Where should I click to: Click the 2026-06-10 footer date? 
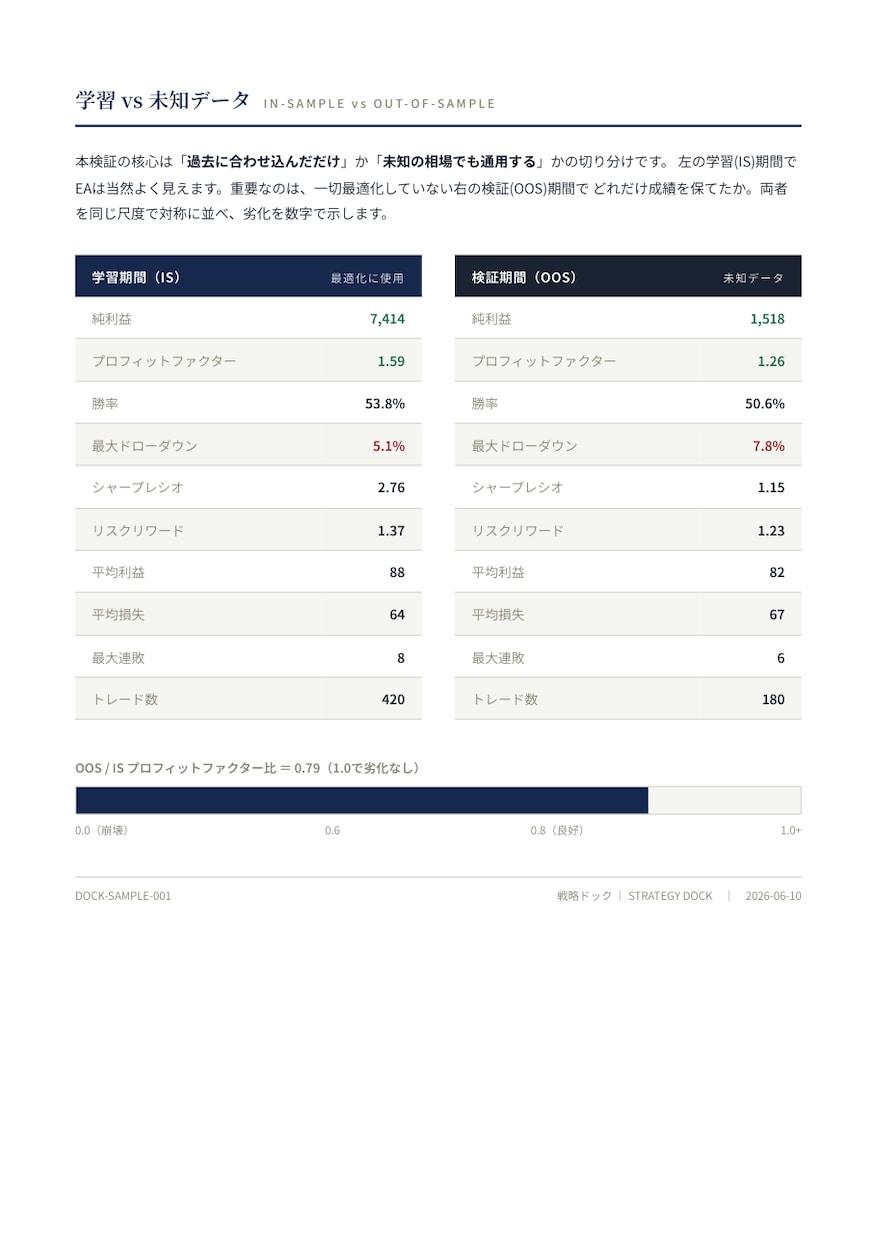[773, 895]
